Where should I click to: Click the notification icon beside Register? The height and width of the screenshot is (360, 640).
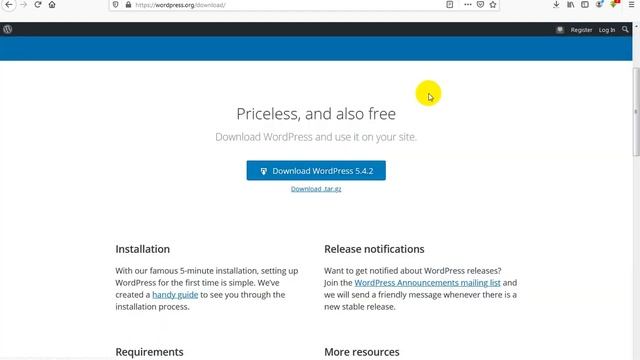click(x=560, y=30)
